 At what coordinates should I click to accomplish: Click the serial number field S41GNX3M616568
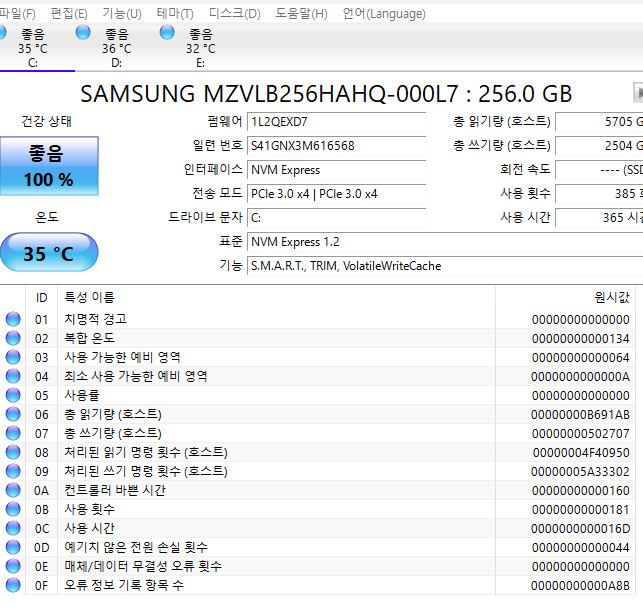click(336, 146)
